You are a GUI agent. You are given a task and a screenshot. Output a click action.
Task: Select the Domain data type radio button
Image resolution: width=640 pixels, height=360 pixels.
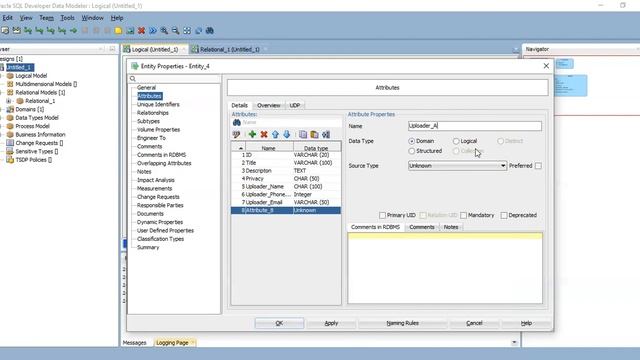pyautogui.click(x=411, y=141)
